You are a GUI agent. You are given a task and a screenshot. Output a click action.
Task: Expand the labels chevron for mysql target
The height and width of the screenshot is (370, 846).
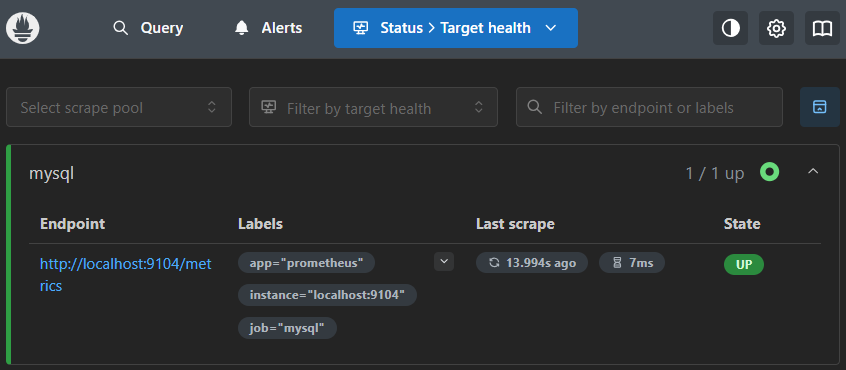coord(444,262)
